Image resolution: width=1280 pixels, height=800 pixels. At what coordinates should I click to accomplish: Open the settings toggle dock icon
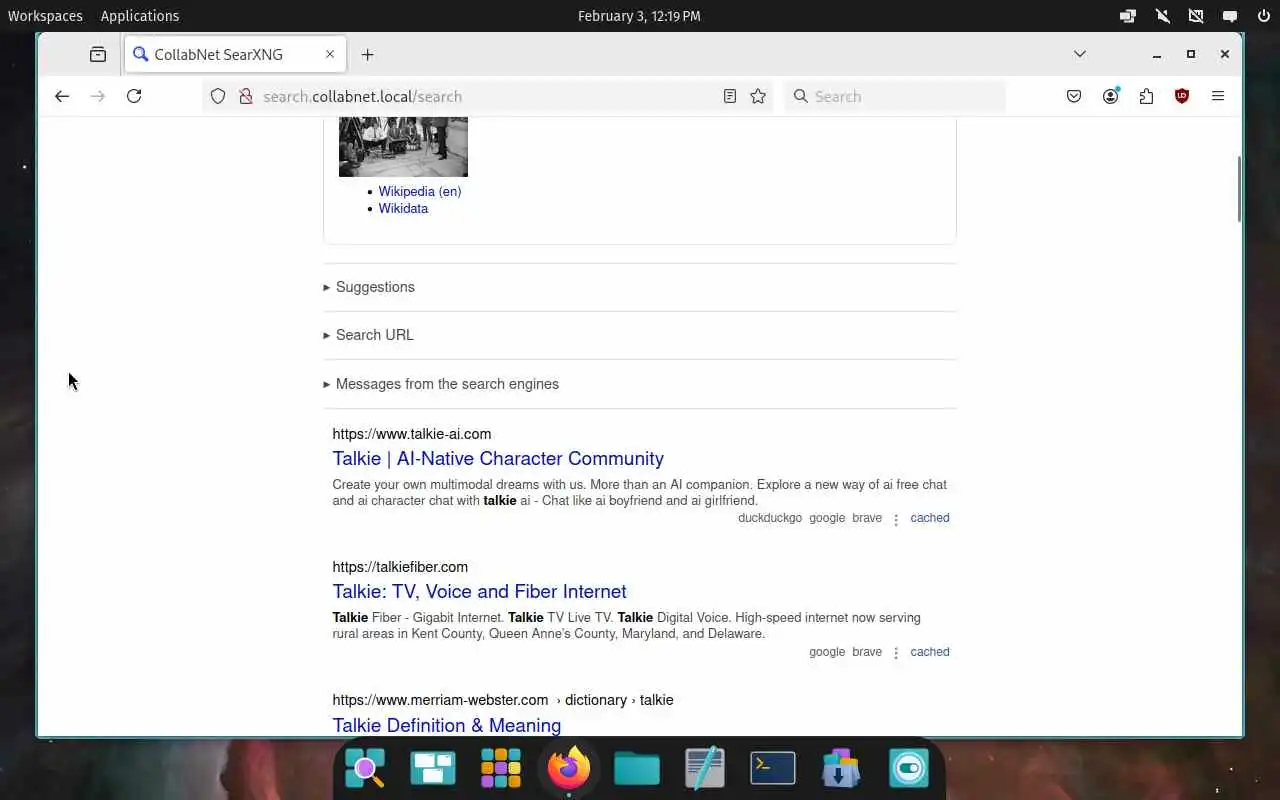tap(909, 768)
